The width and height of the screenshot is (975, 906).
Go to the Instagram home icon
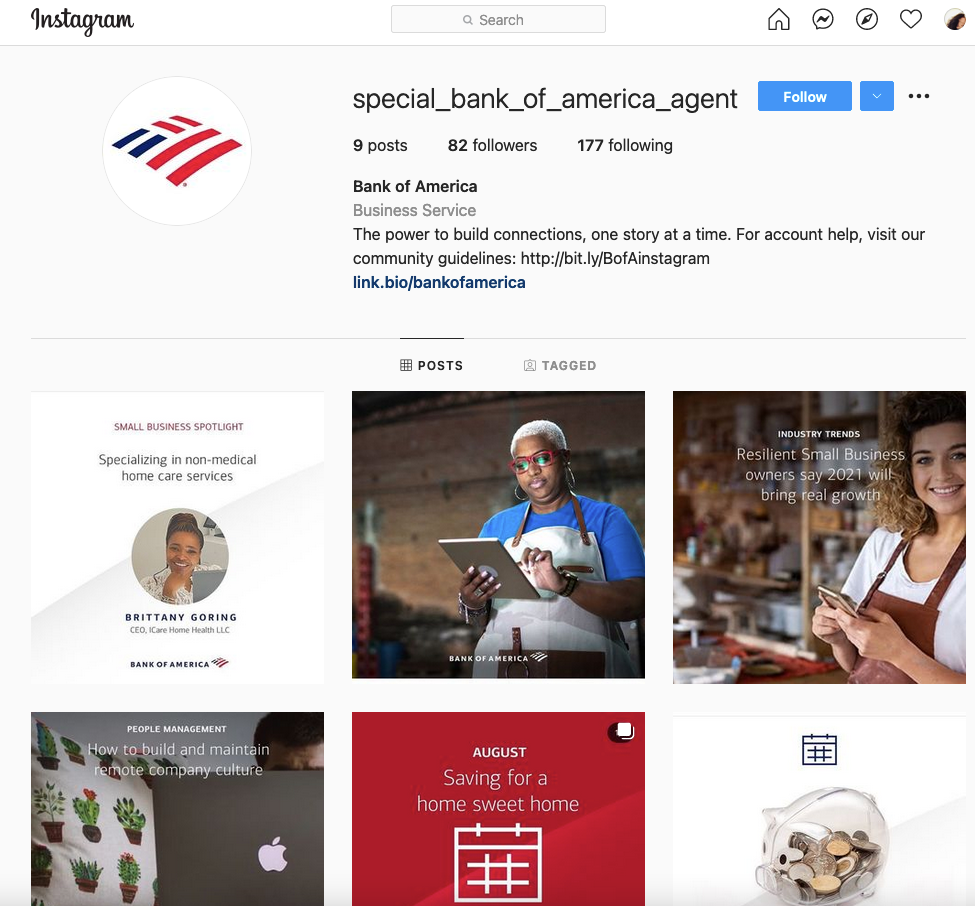point(779,19)
